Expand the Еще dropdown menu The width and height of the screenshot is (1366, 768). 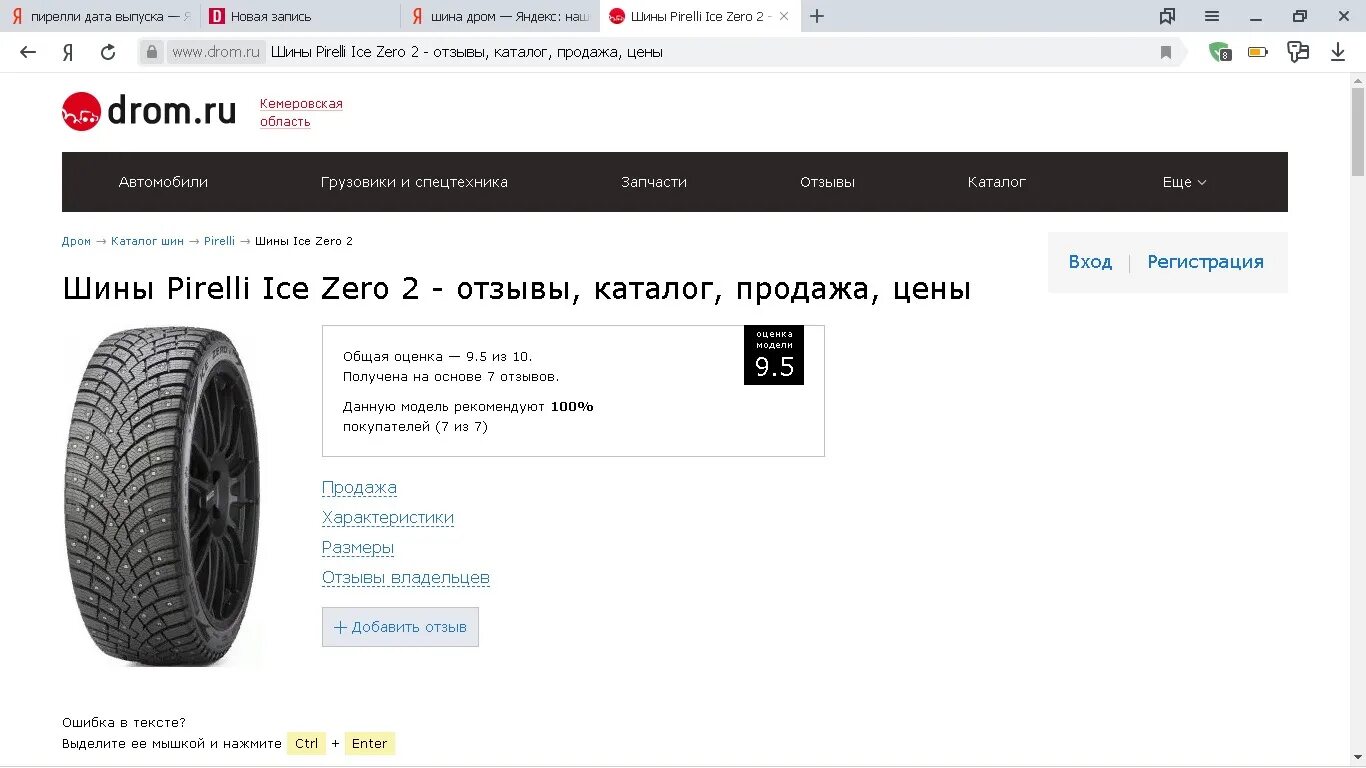point(1184,182)
